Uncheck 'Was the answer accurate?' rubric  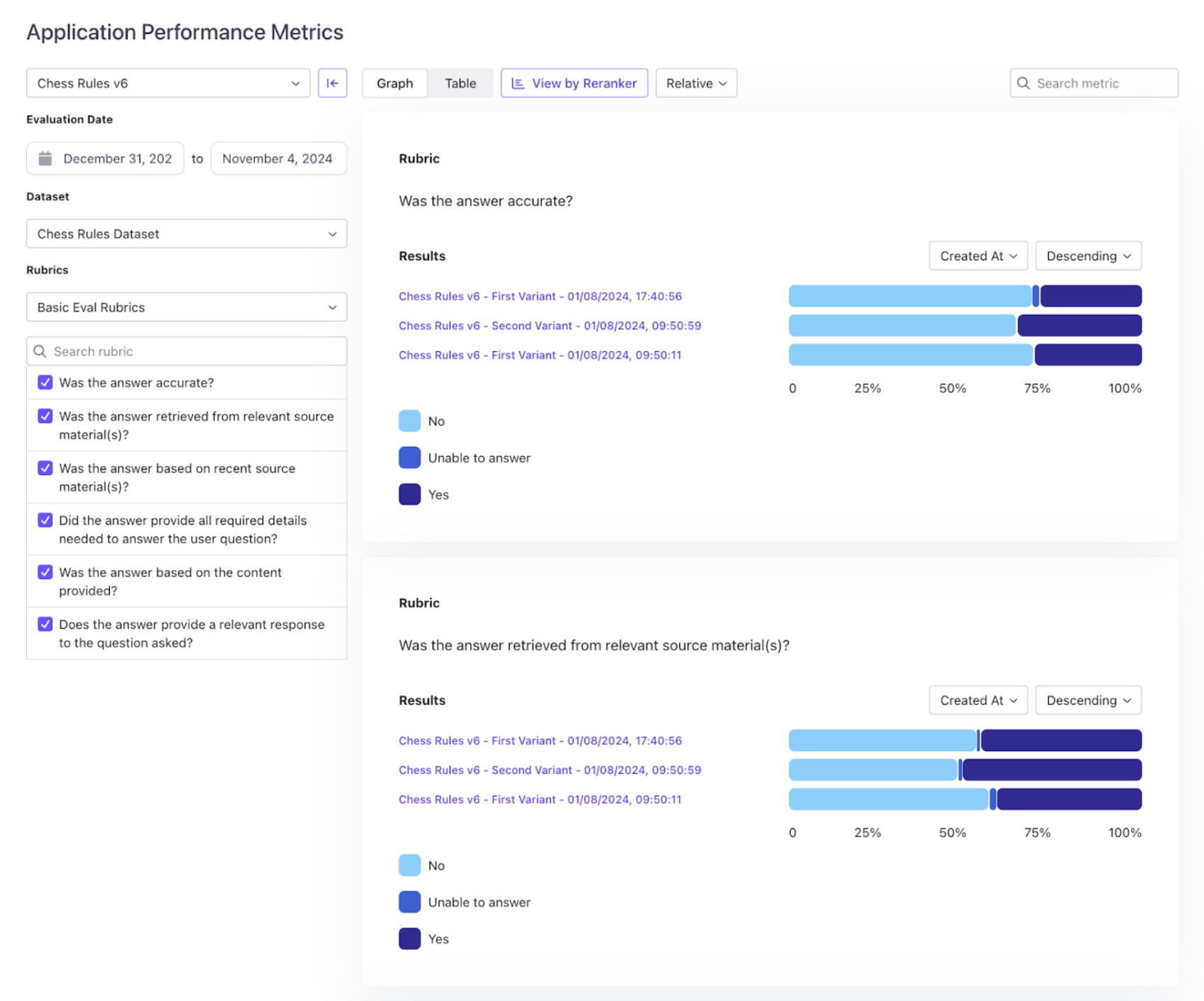click(x=45, y=382)
